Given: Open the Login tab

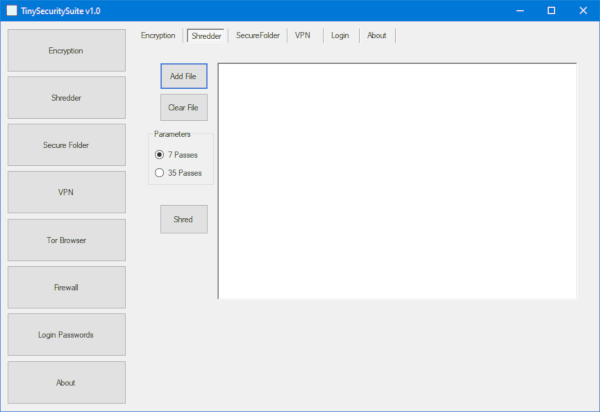Looking at the screenshot, I should 340,36.
